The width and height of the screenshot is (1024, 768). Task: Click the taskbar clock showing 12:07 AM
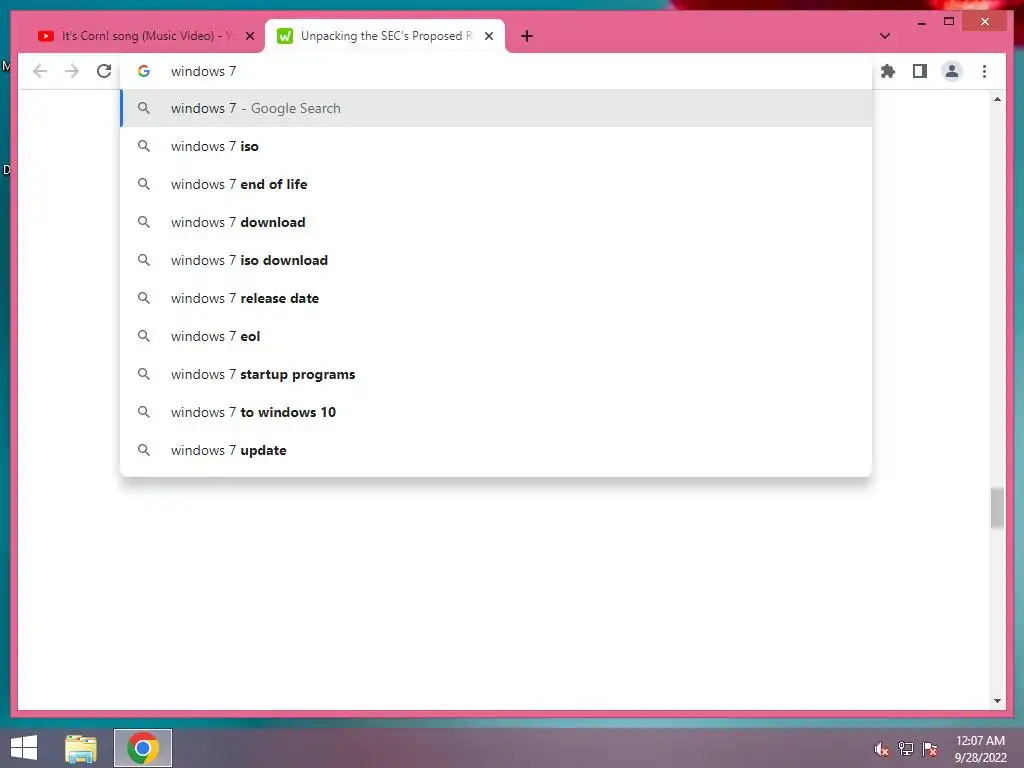coord(980,749)
